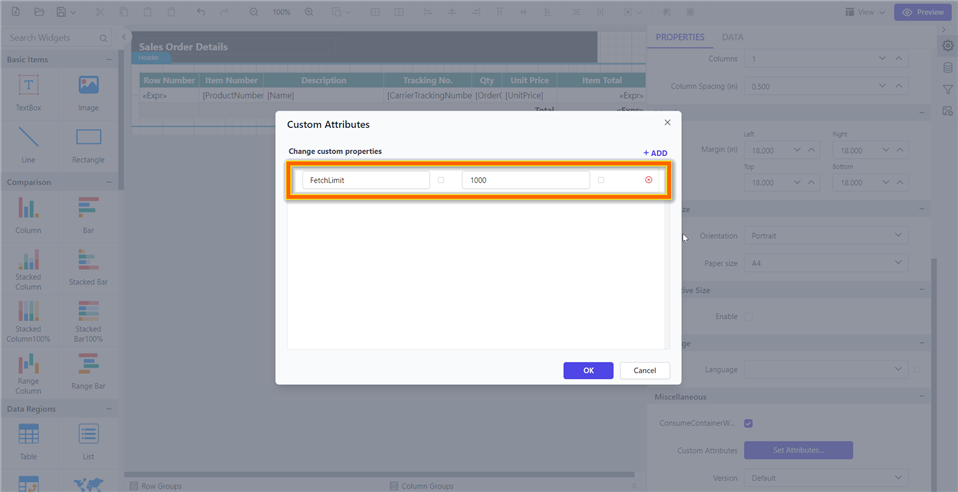Open the Paper size dropdown
Image resolution: width=958 pixels, height=492 pixels.
tap(825, 263)
